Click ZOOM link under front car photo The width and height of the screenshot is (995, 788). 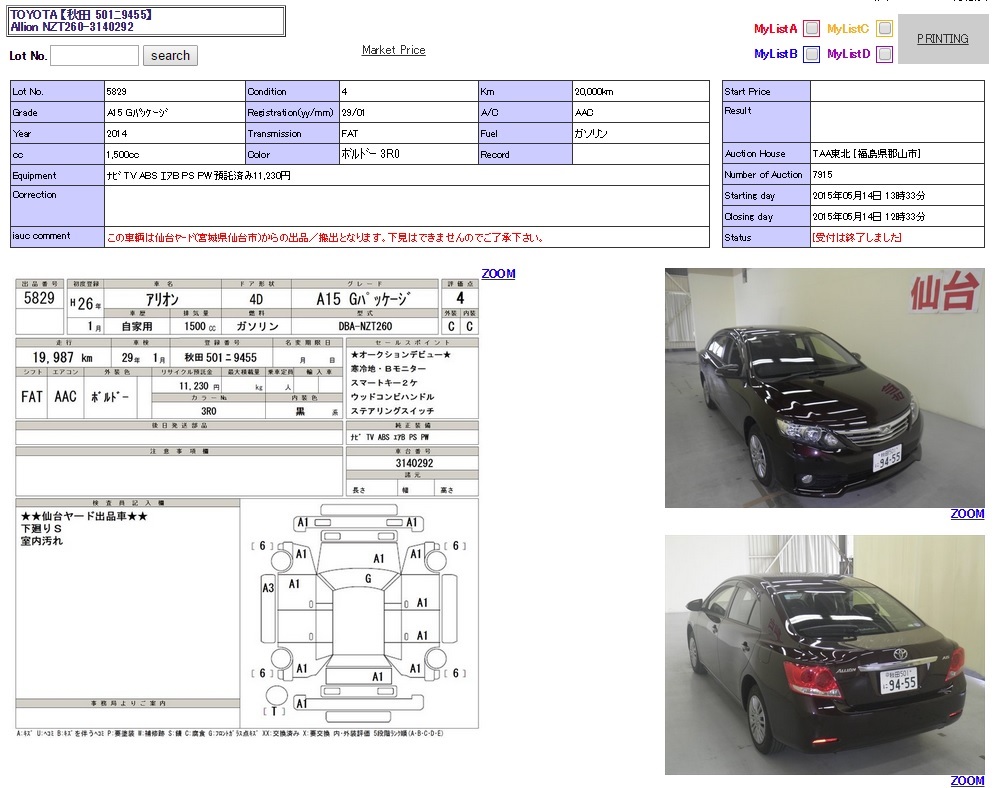967,514
